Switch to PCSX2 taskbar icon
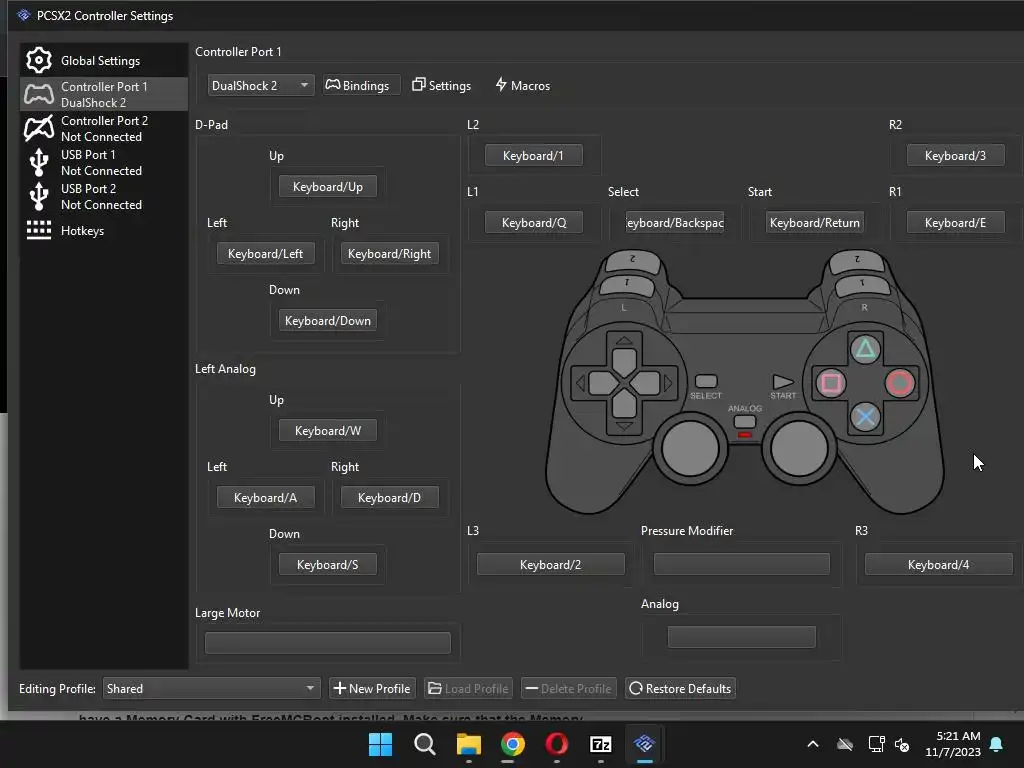1024x768 pixels. pyautogui.click(x=645, y=744)
